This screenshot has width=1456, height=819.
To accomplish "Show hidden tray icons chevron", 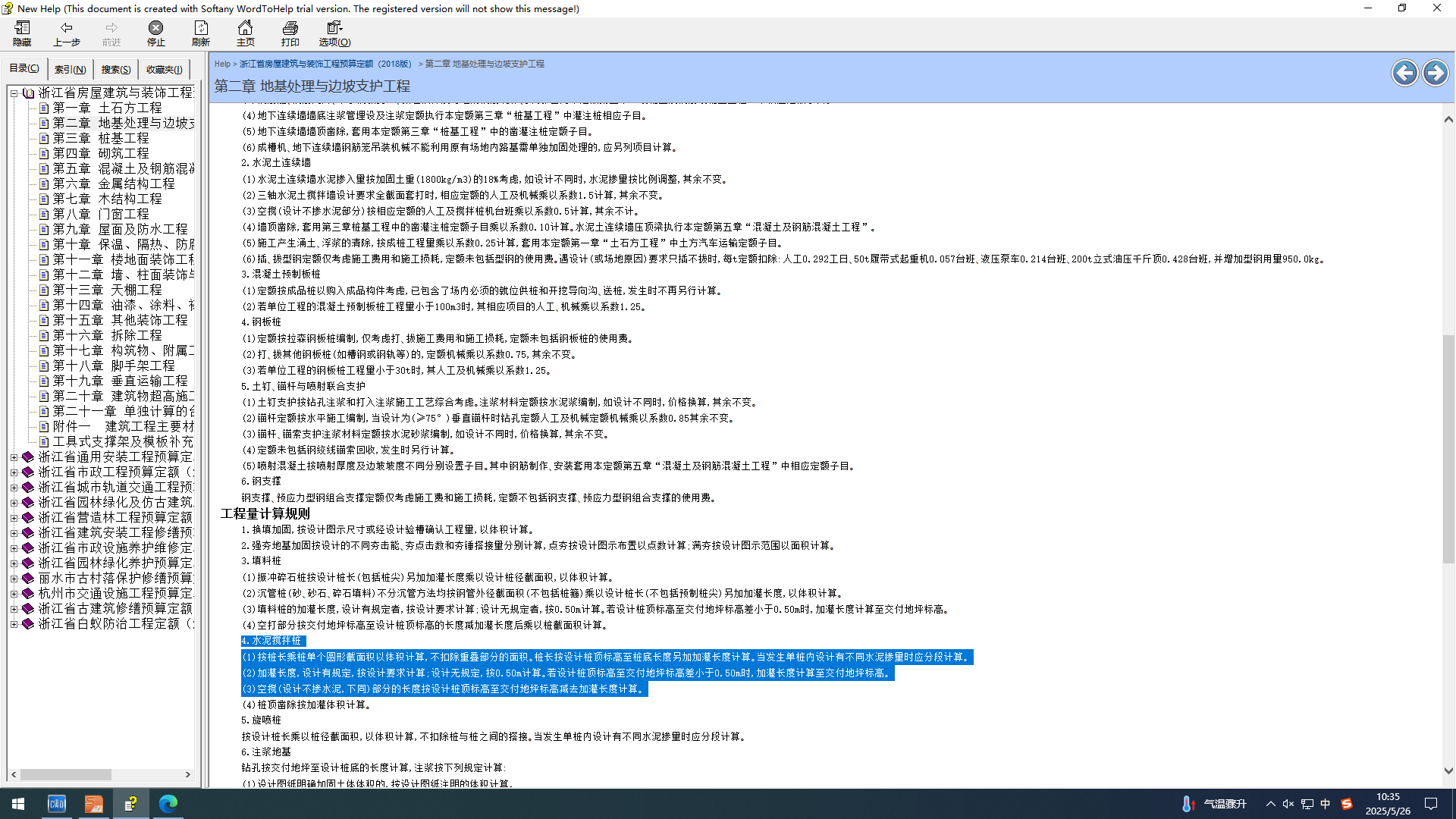I will (x=1270, y=804).
